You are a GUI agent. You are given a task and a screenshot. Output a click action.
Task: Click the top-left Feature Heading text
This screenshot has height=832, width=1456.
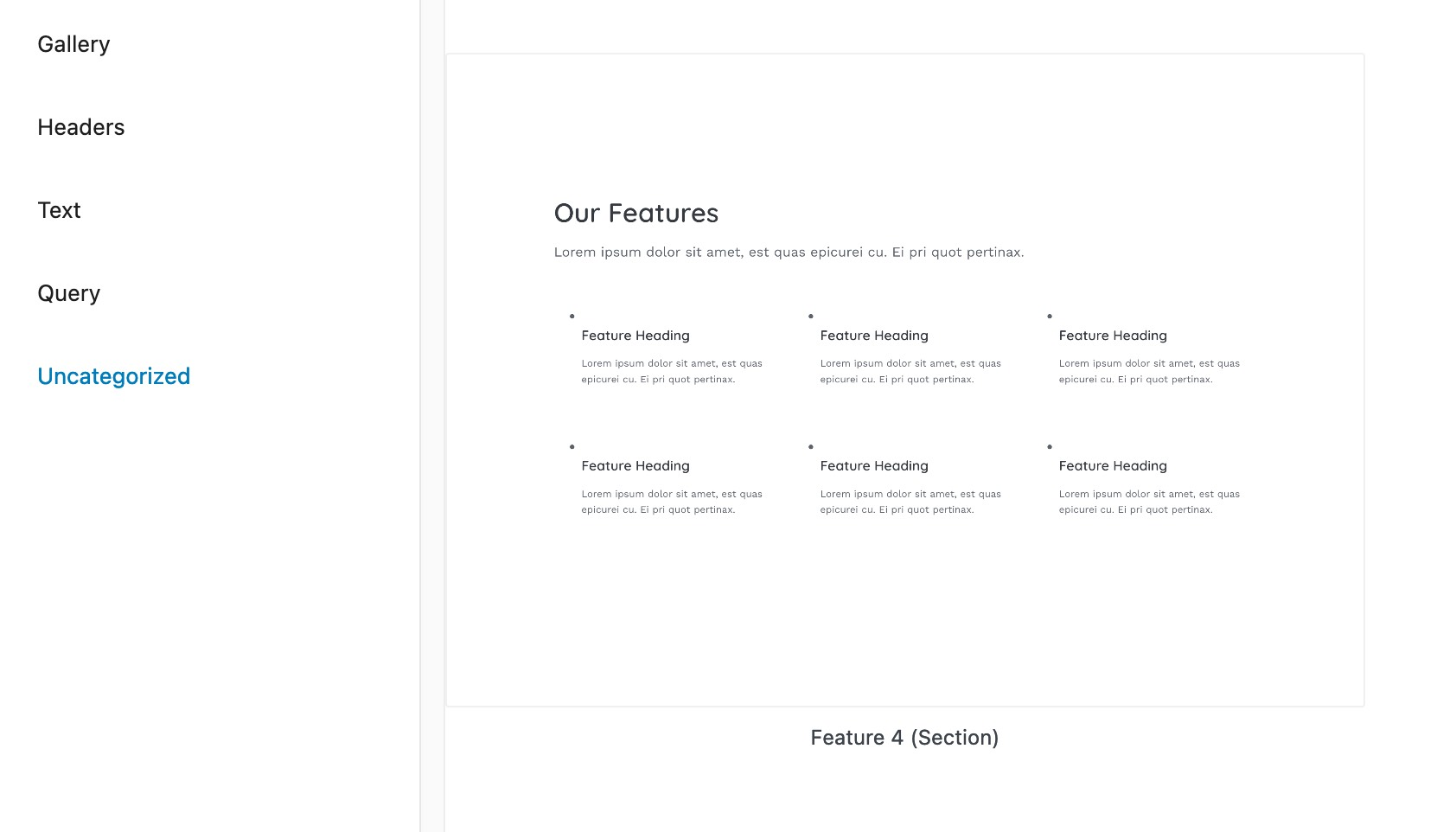[635, 336]
